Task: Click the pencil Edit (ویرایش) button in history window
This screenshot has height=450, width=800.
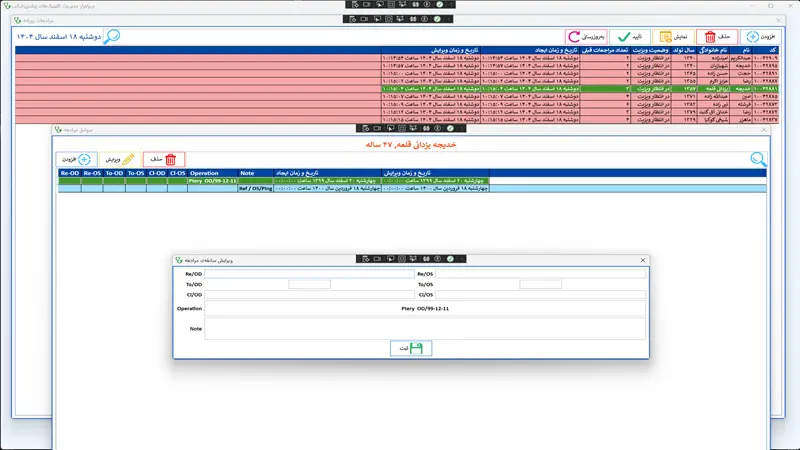Action: pos(120,159)
